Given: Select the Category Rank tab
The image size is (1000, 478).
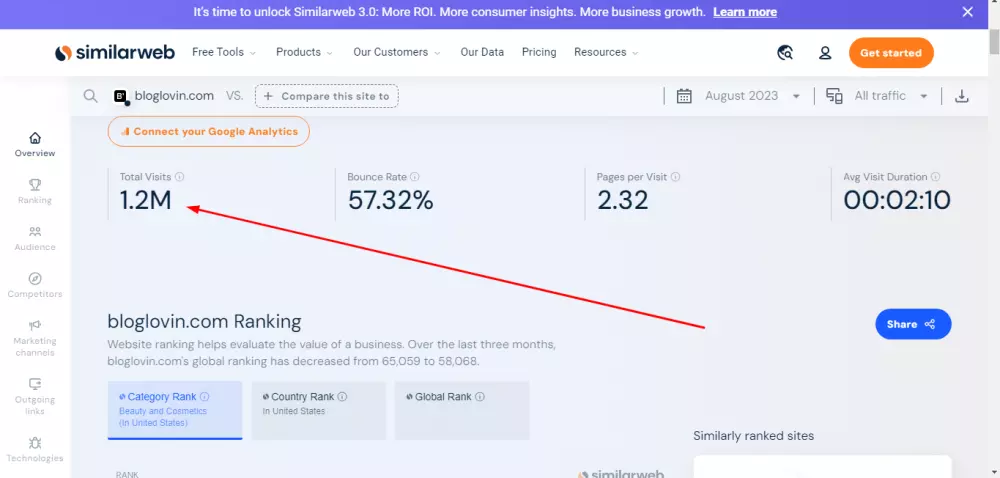Looking at the screenshot, I should point(175,410).
